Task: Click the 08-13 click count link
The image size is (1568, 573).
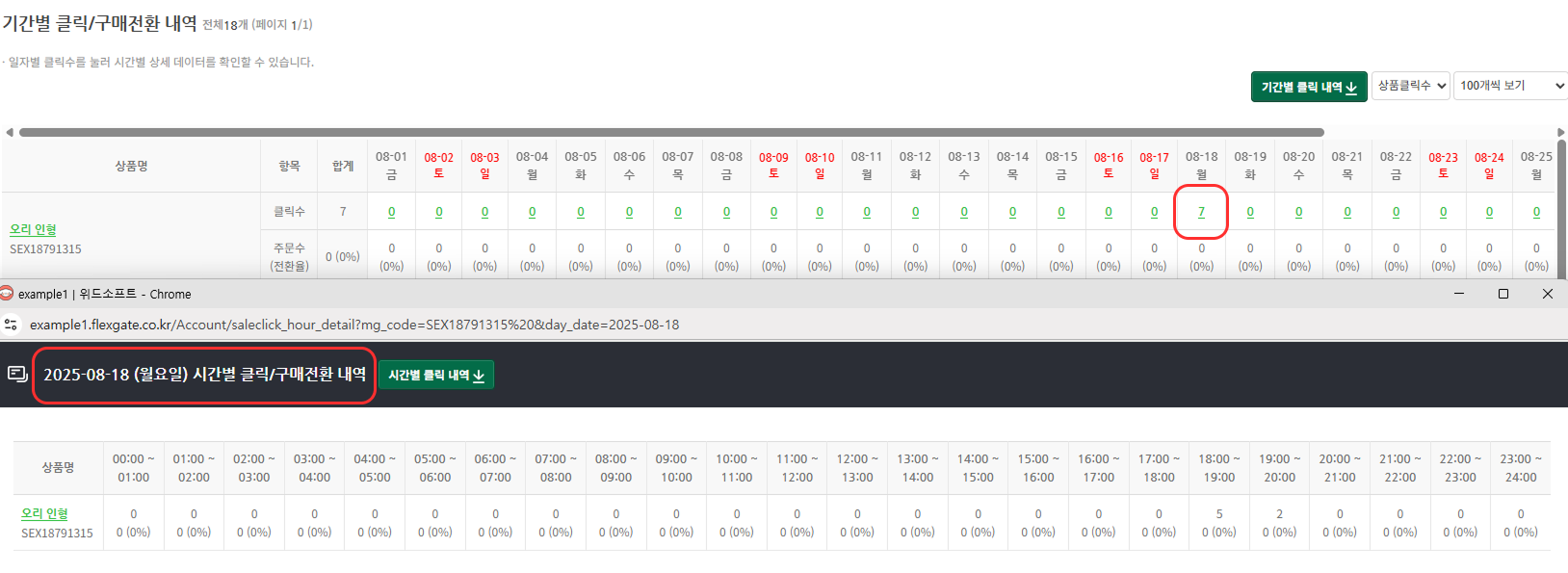Action: (964, 212)
